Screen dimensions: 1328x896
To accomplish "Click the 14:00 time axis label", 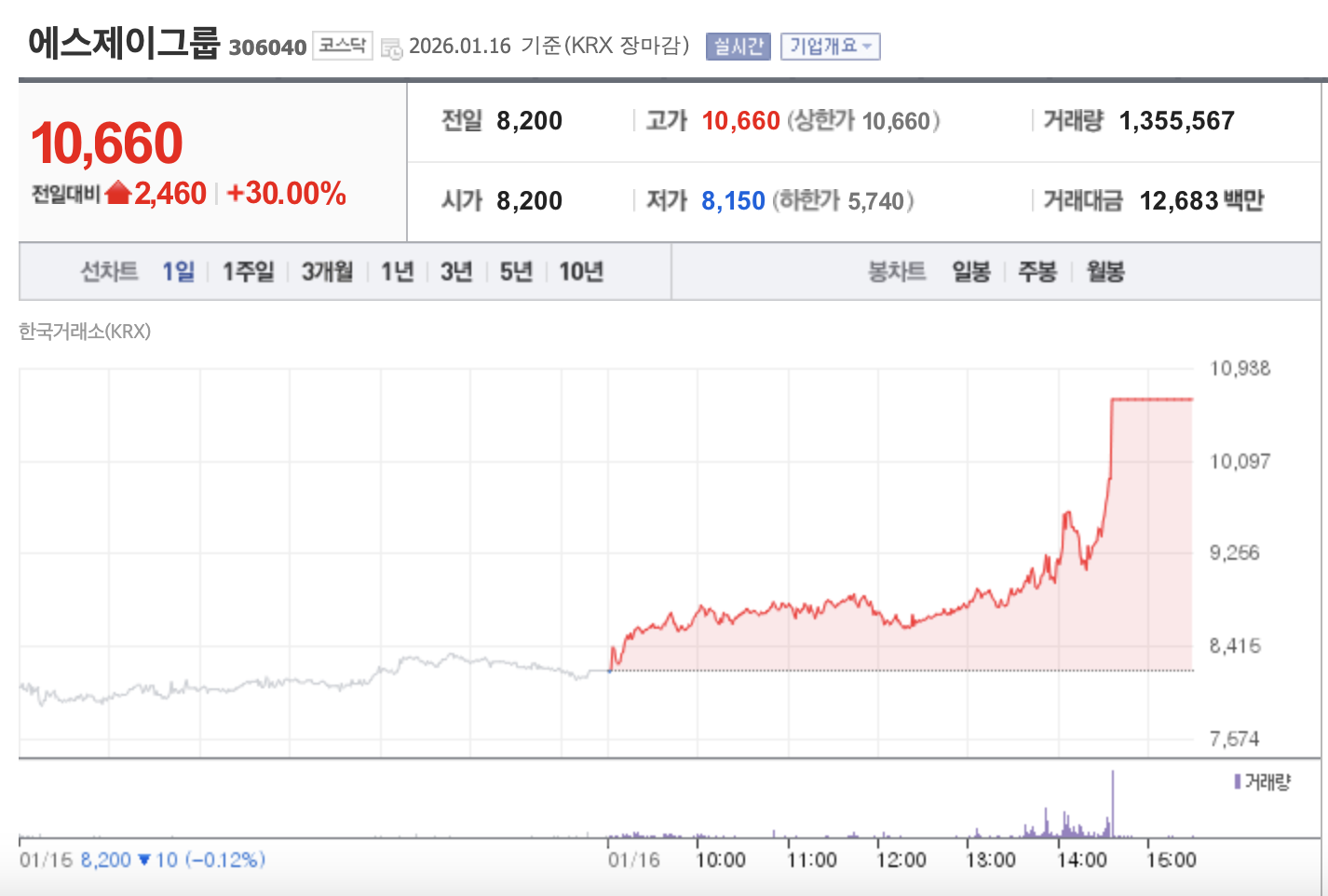I will (1082, 860).
